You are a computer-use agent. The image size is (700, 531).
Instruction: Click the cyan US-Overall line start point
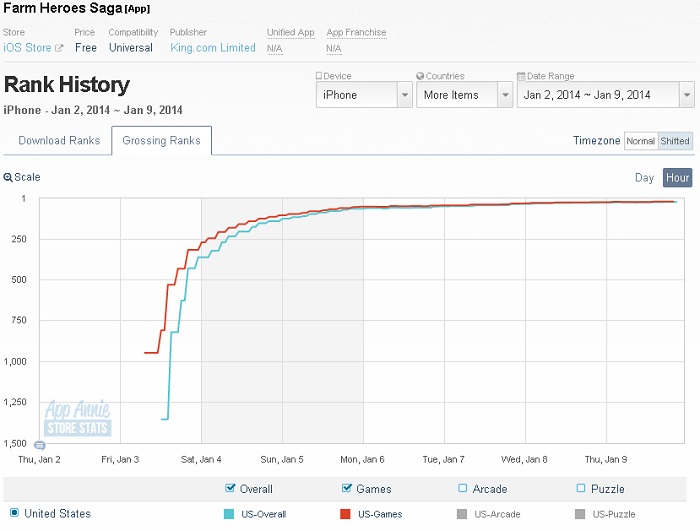pyautogui.click(x=162, y=419)
